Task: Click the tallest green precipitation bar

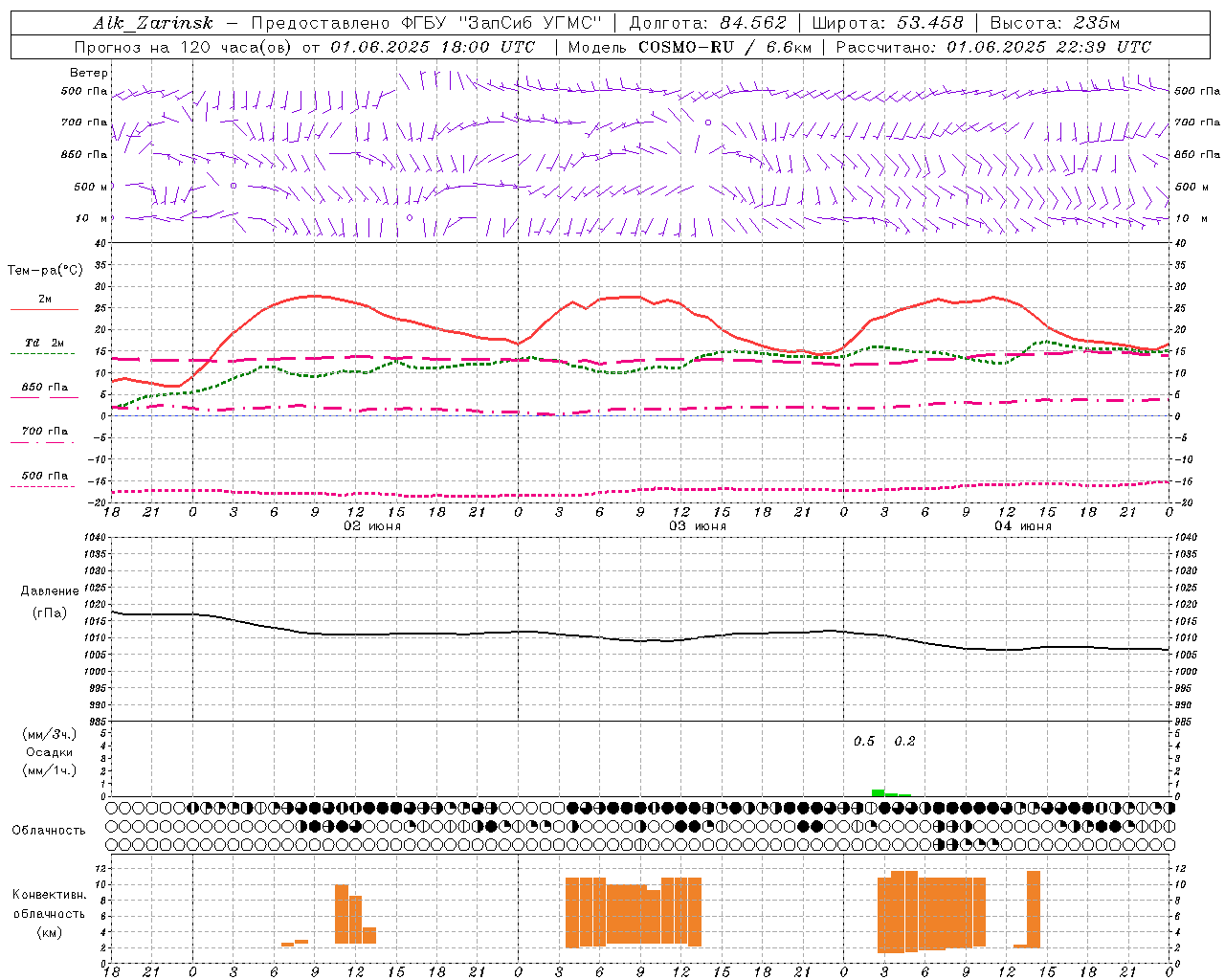Action: [878, 792]
